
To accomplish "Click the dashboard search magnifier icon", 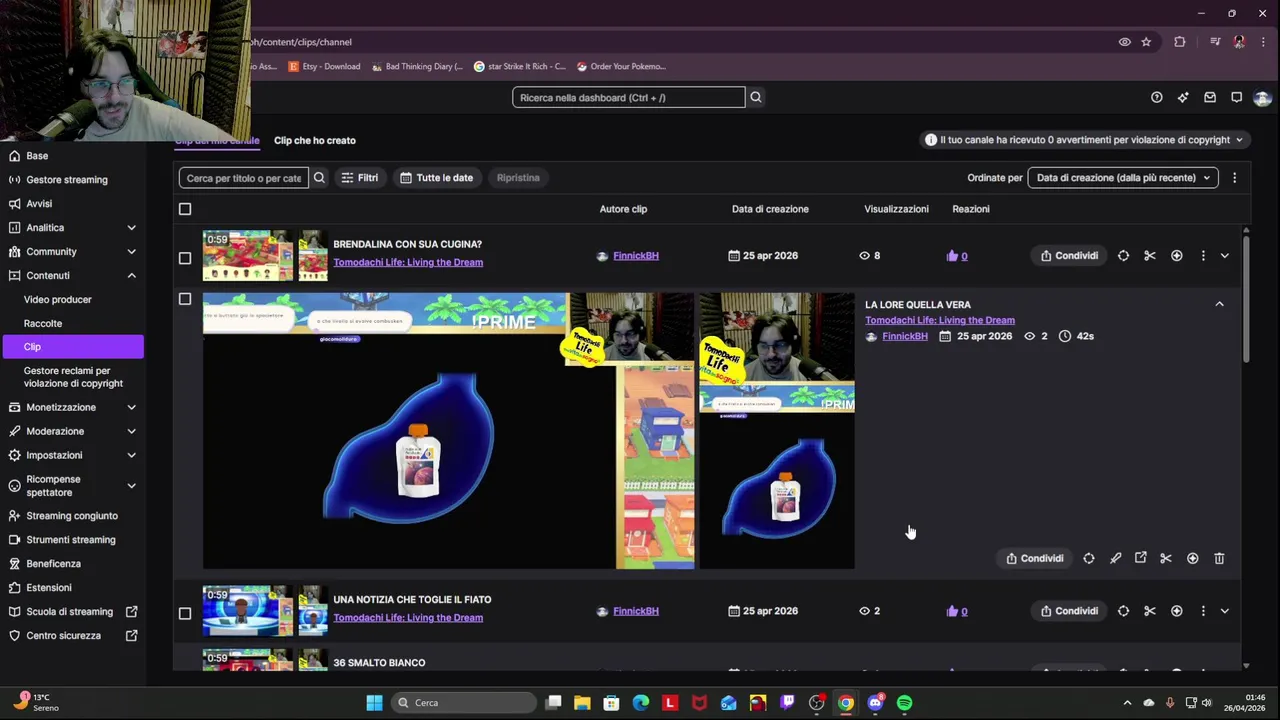I will click(x=756, y=97).
